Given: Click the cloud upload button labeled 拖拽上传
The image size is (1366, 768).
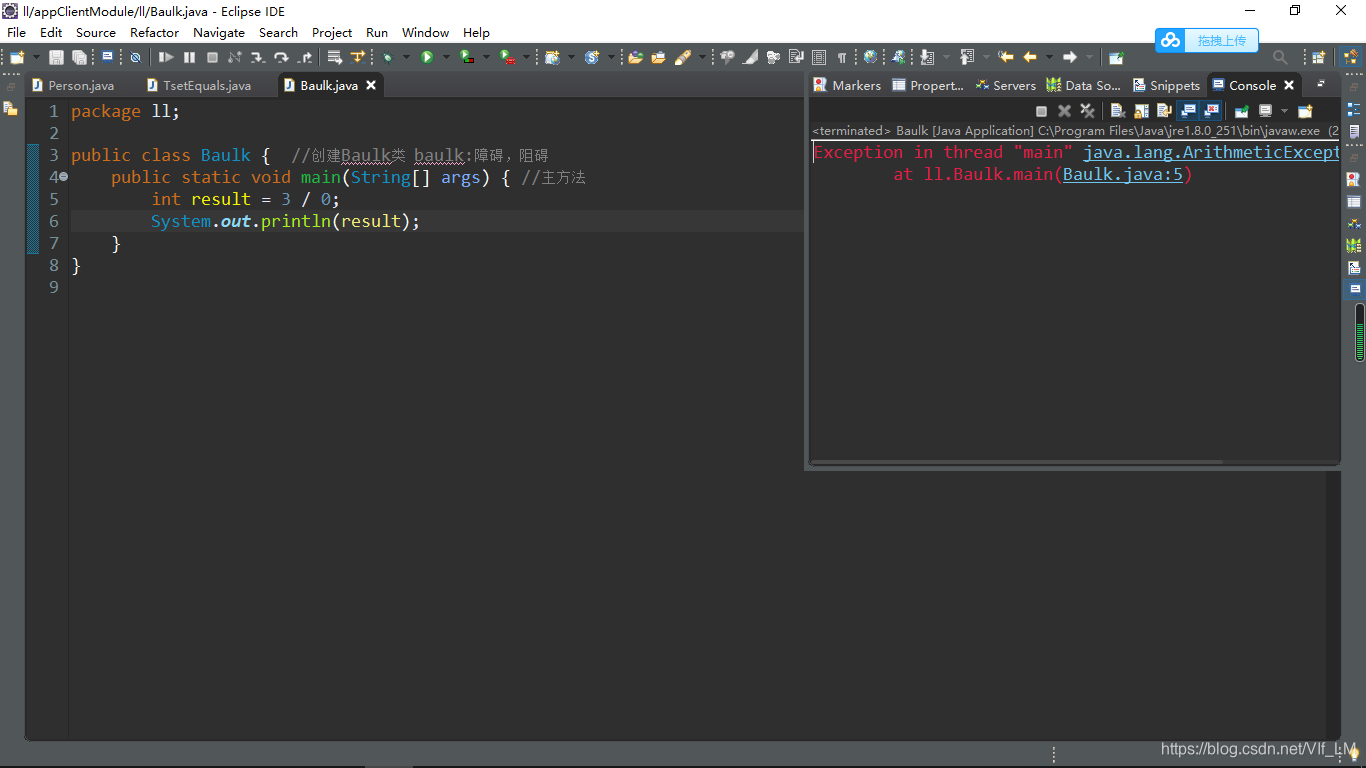Looking at the screenshot, I should (x=1207, y=40).
